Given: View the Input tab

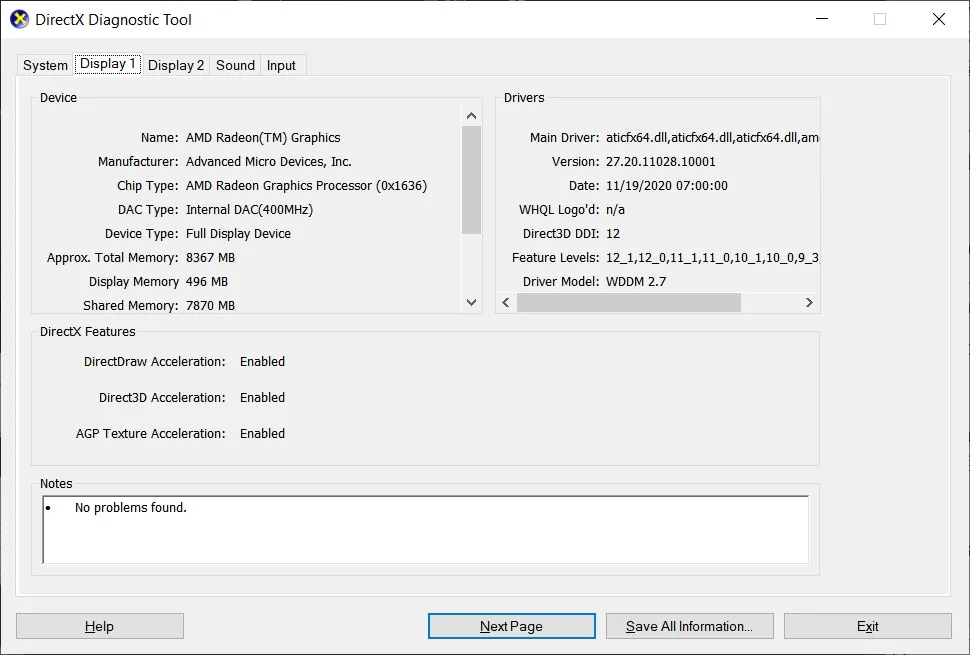Looking at the screenshot, I should pyautogui.click(x=281, y=64).
